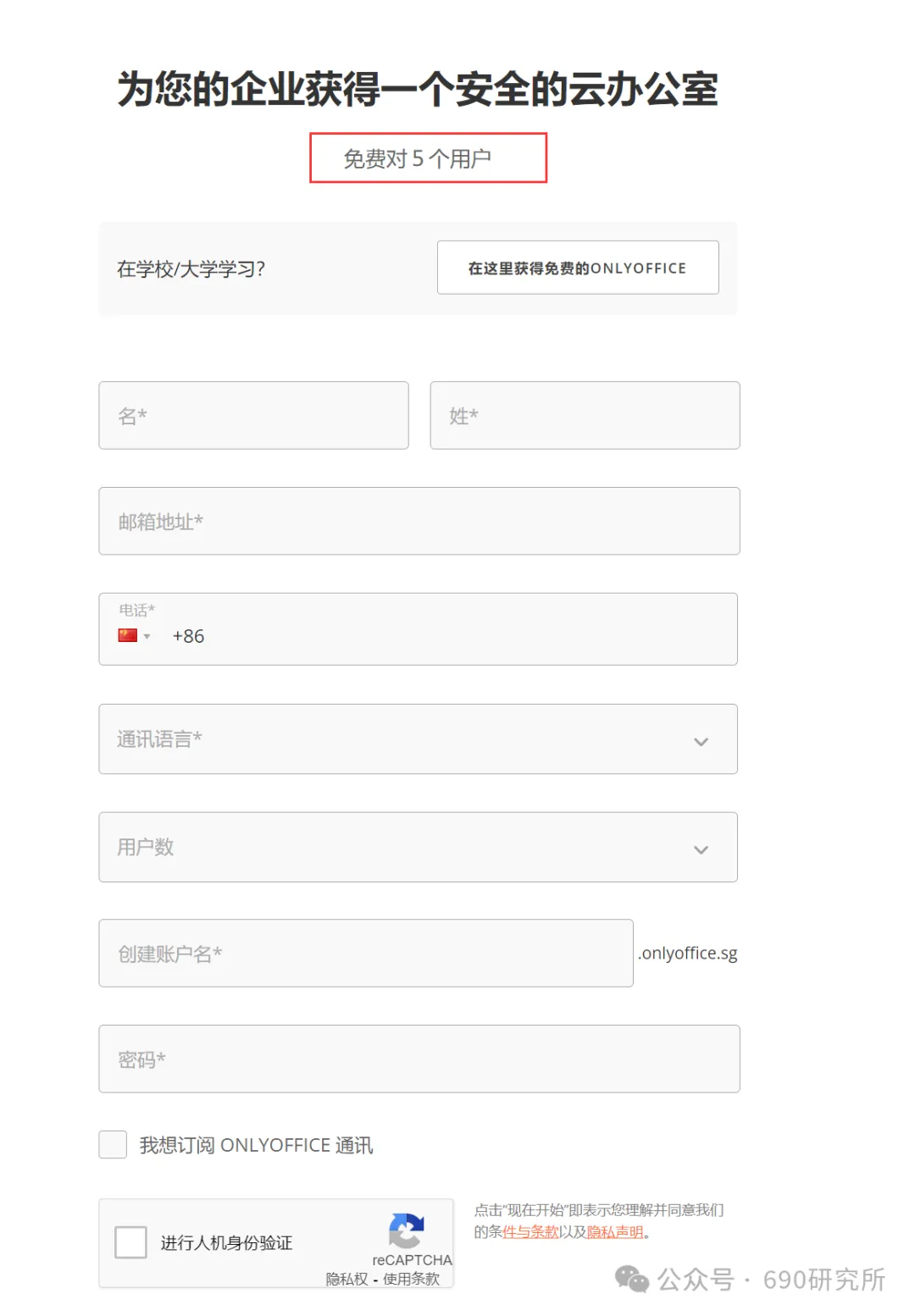Click the 在这里获得免费的ONLYOFFICE button
Screen dimensions: 915x1316
pos(578,268)
